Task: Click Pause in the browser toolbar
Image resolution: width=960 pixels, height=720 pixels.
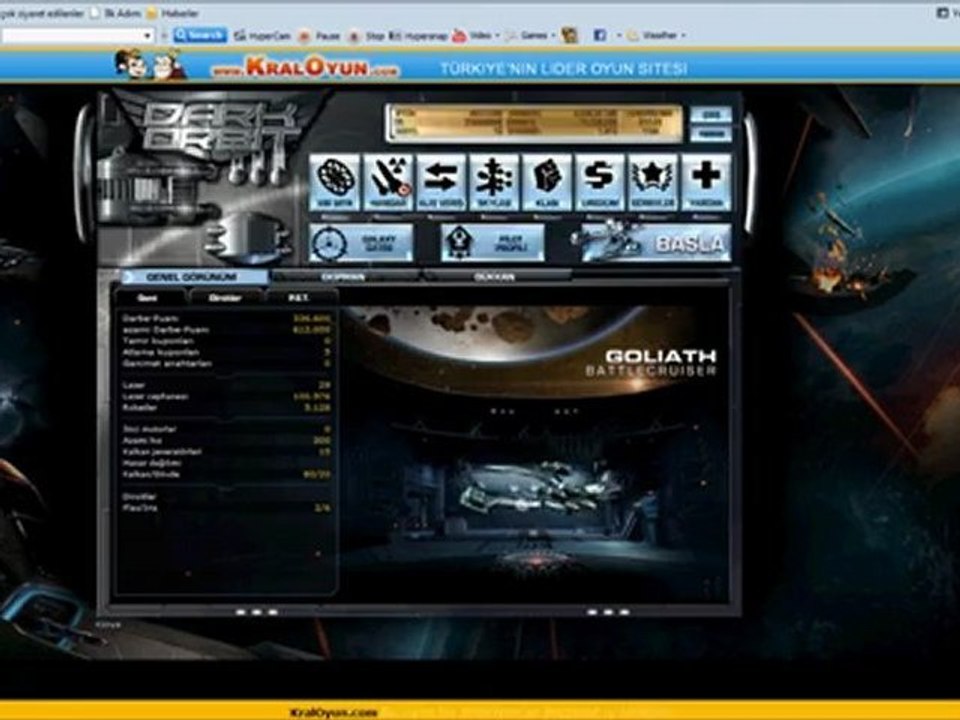Action: (x=319, y=36)
